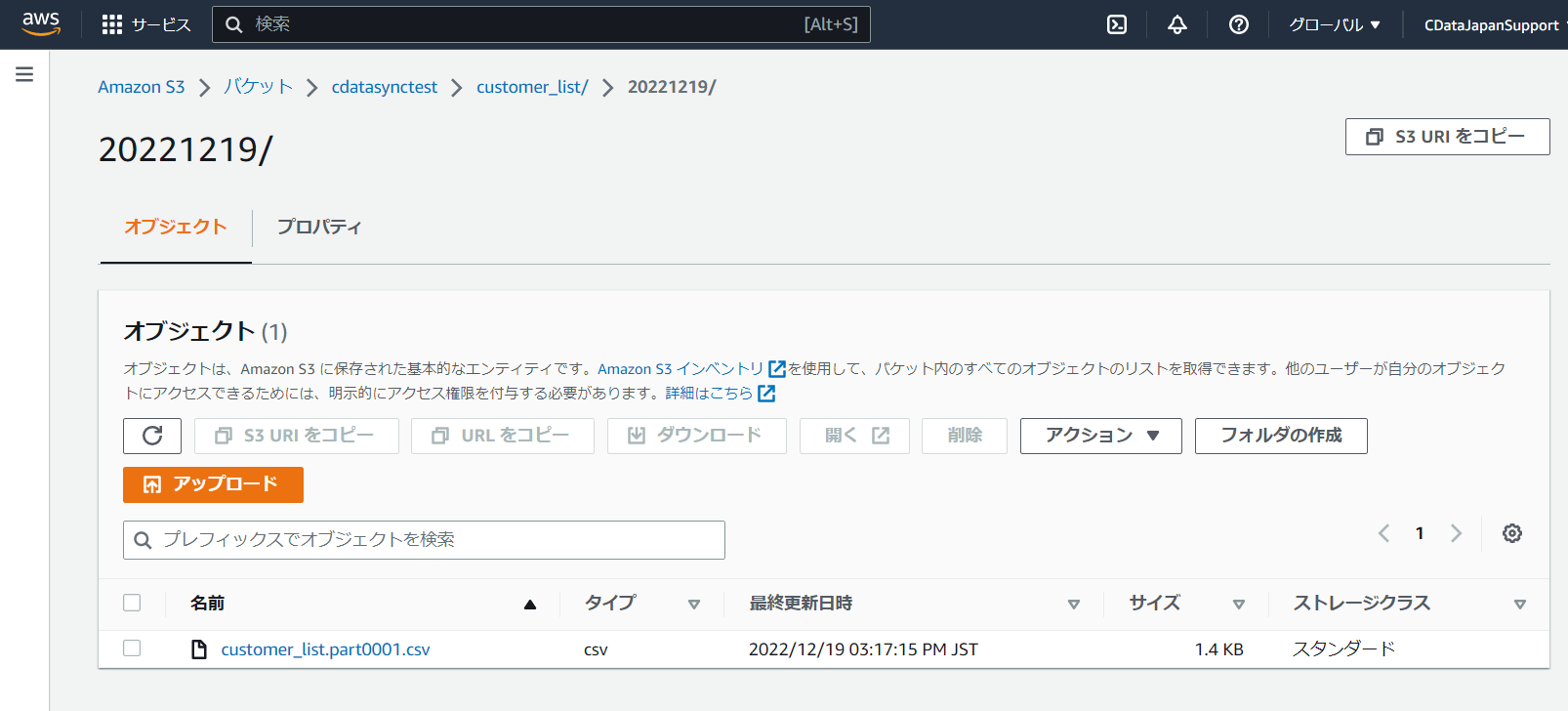Sort by タイプ column arrow

(694, 605)
